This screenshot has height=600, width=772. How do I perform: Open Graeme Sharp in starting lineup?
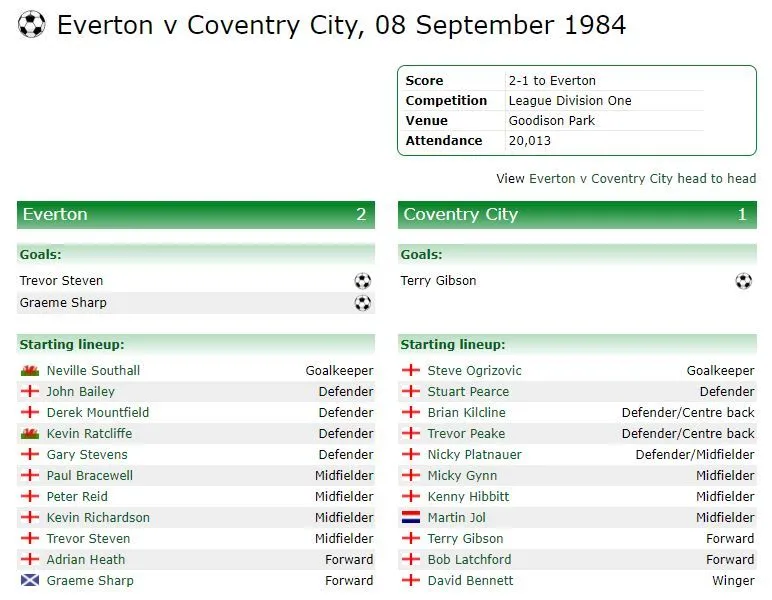(x=90, y=581)
